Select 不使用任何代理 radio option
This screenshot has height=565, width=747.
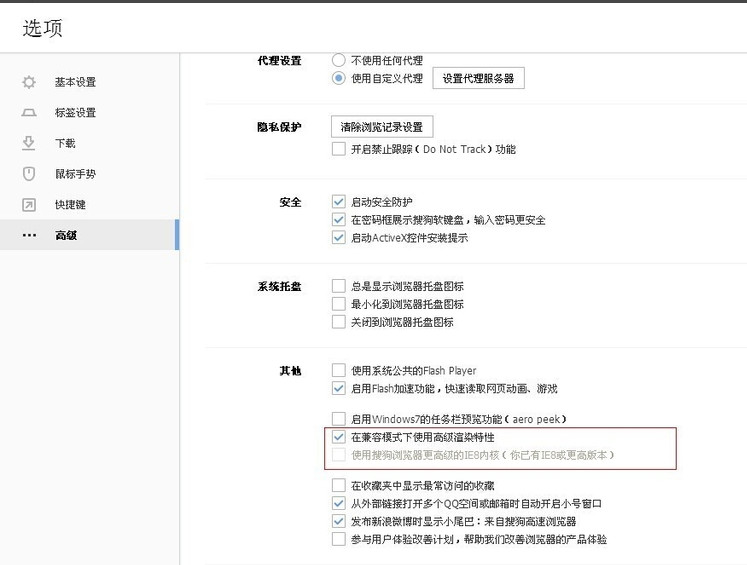click(x=338, y=60)
